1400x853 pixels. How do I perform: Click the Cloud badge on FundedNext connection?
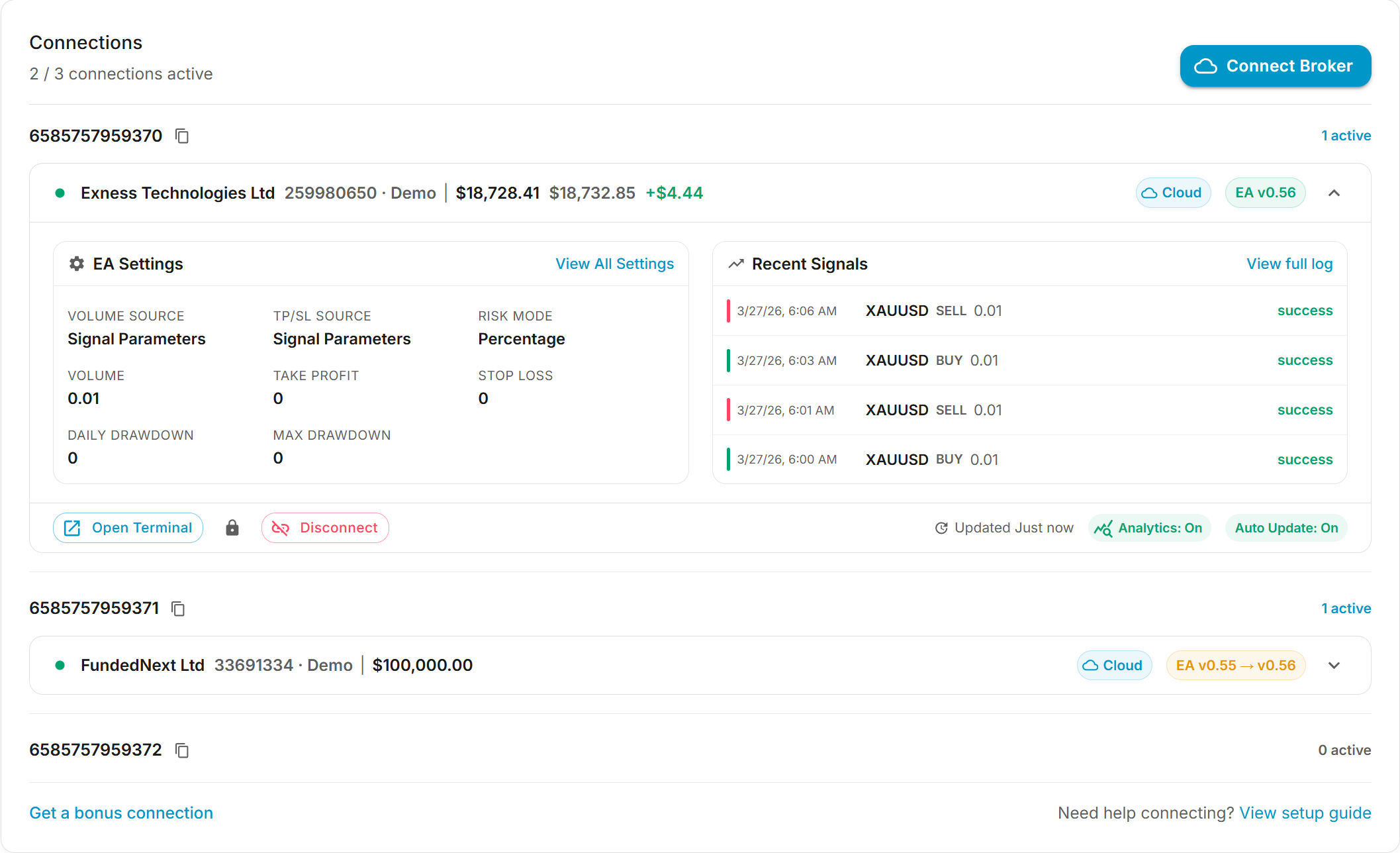tap(1114, 665)
